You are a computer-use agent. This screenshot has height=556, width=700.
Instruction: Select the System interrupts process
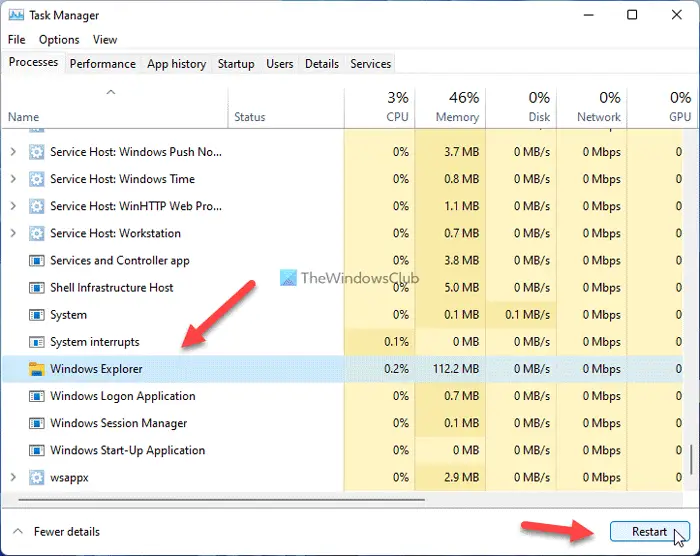coord(342,342)
